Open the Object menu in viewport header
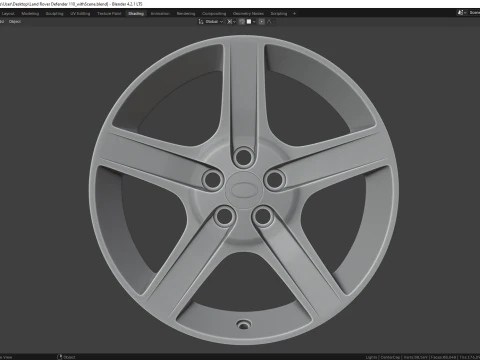Image resolution: width=480 pixels, height=360 pixels. (15, 22)
